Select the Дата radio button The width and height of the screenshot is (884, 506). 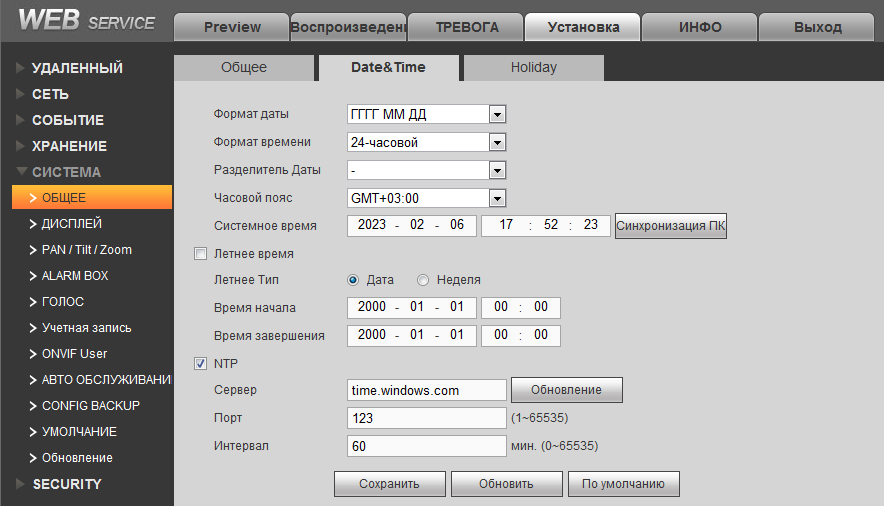click(353, 280)
